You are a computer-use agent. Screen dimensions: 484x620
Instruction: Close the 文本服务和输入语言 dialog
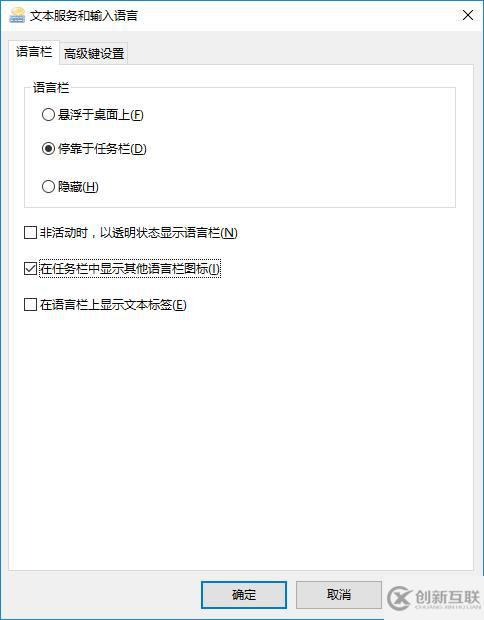click(x=468, y=15)
